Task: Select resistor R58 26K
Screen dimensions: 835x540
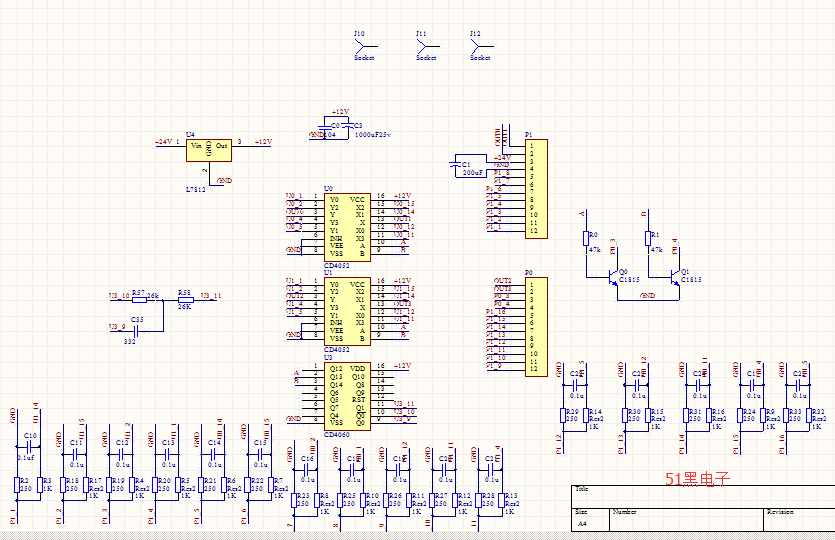Action: [185, 300]
